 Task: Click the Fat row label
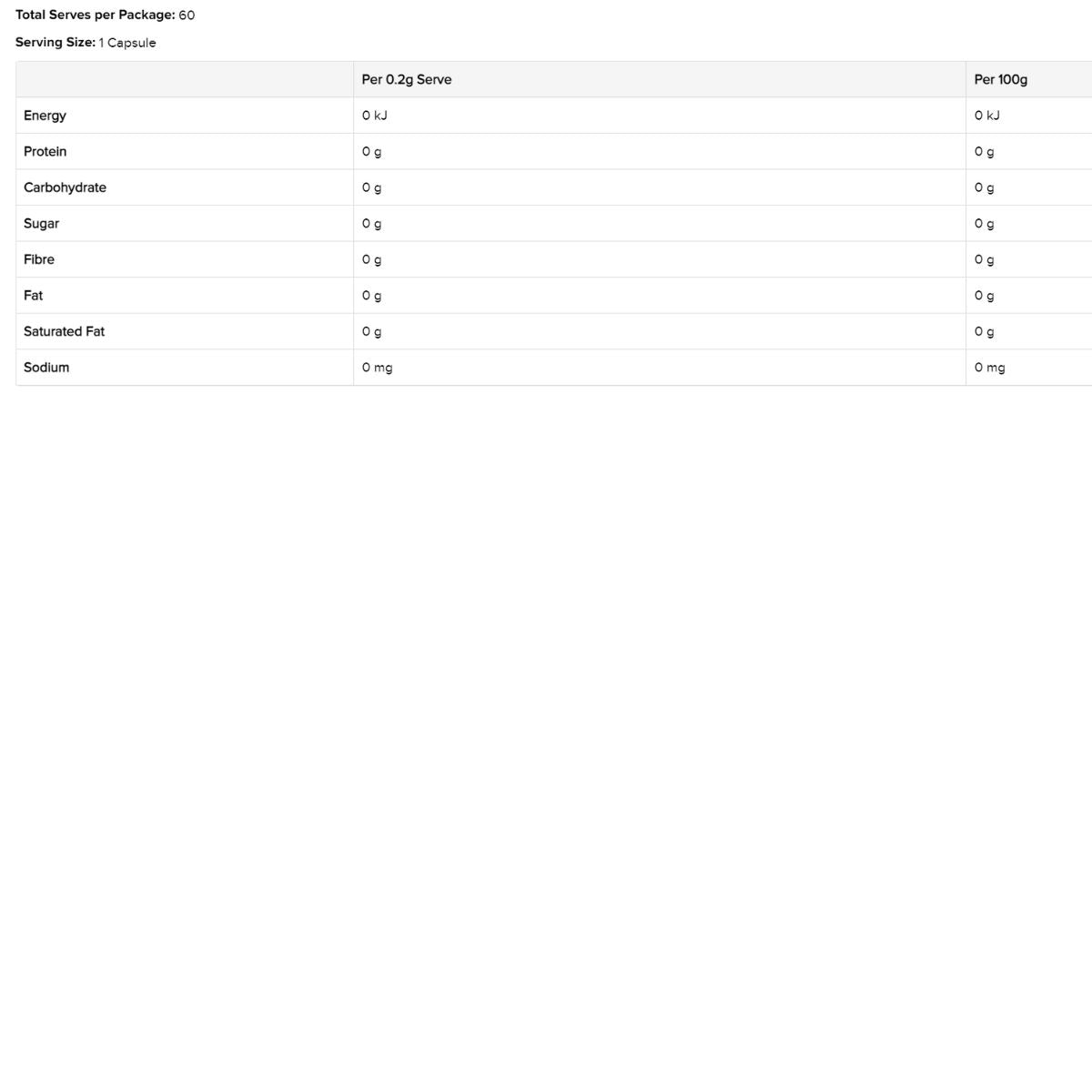33,295
